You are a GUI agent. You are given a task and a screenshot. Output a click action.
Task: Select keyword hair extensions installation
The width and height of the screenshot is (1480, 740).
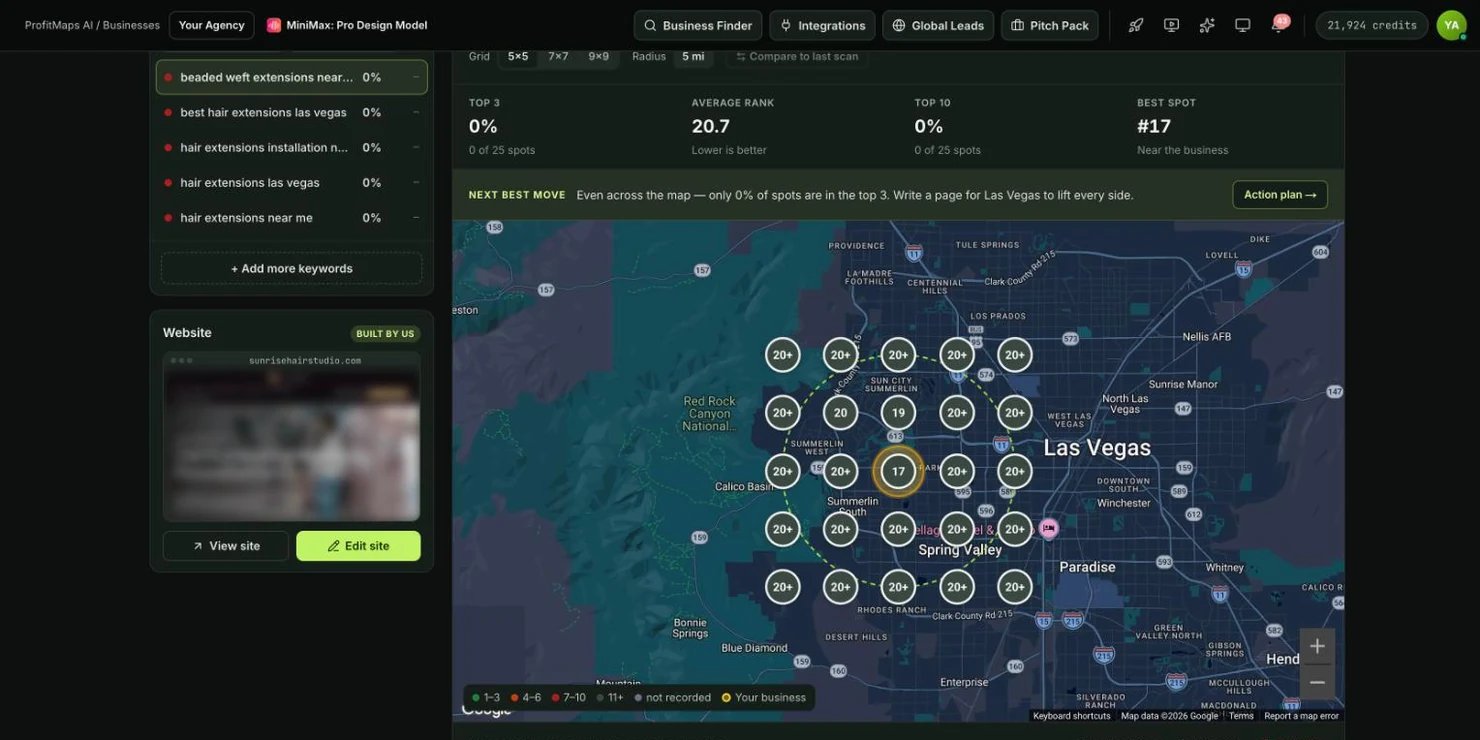pyautogui.click(x=291, y=147)
